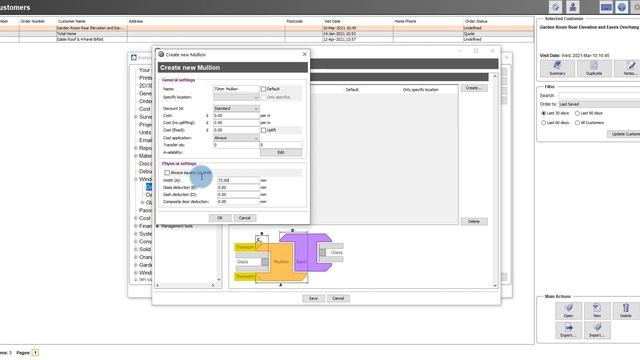Open Notes for the selected customer
640x360 pixels.
629,68
